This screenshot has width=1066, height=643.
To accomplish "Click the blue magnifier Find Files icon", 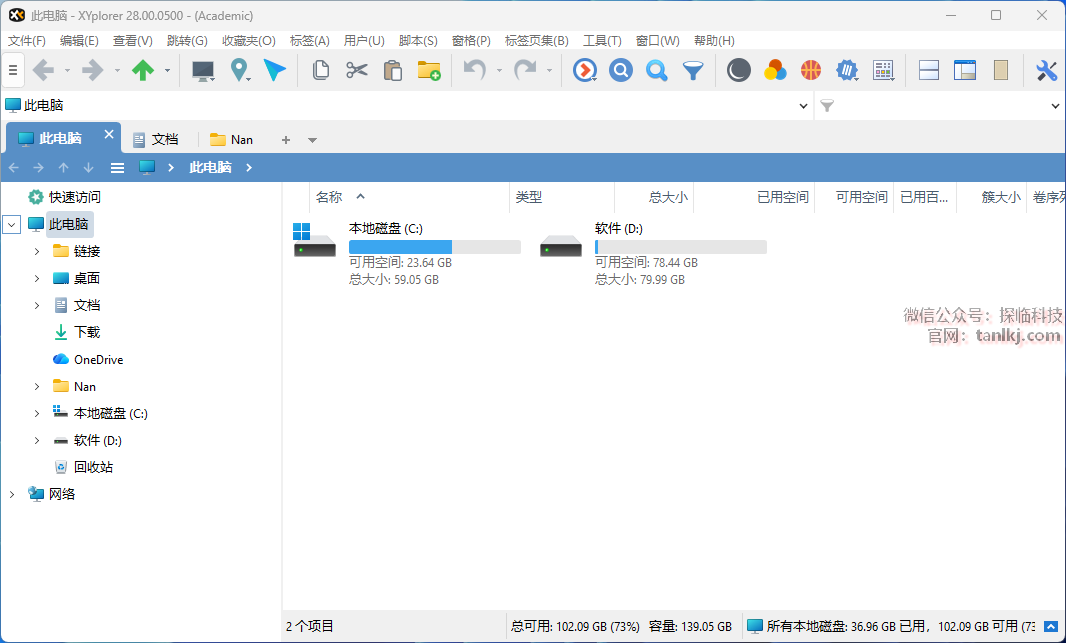I will [656, 70].
